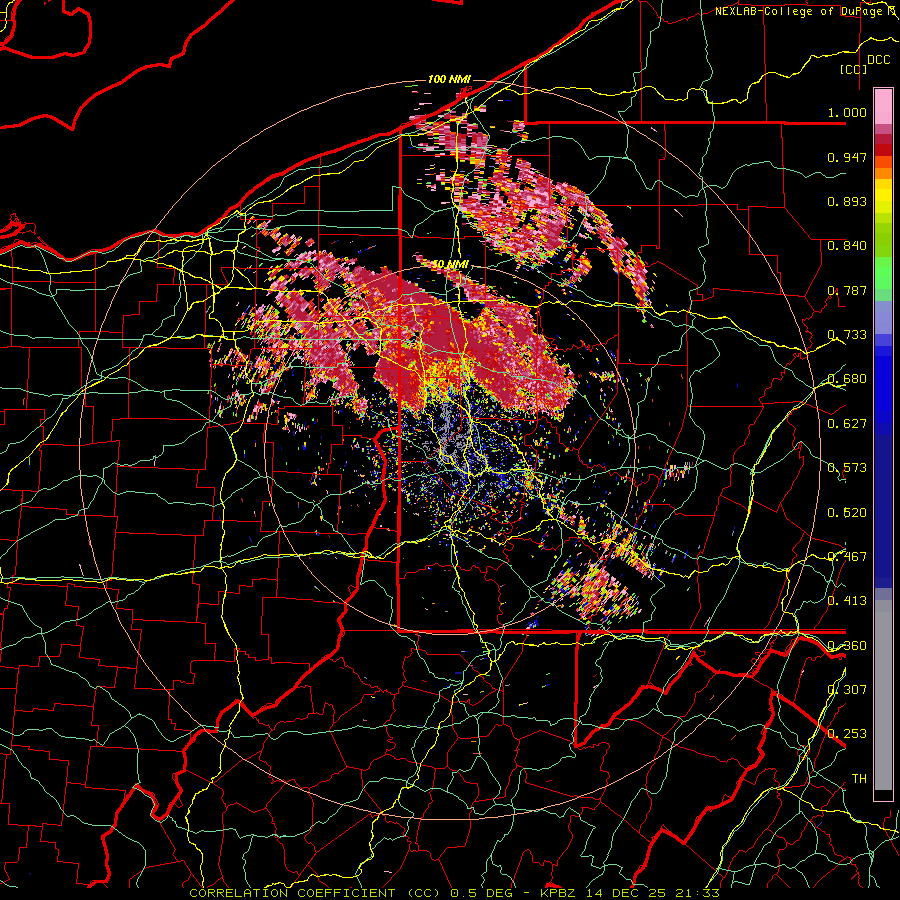Click the 0.307 legend value

point(847,689)
